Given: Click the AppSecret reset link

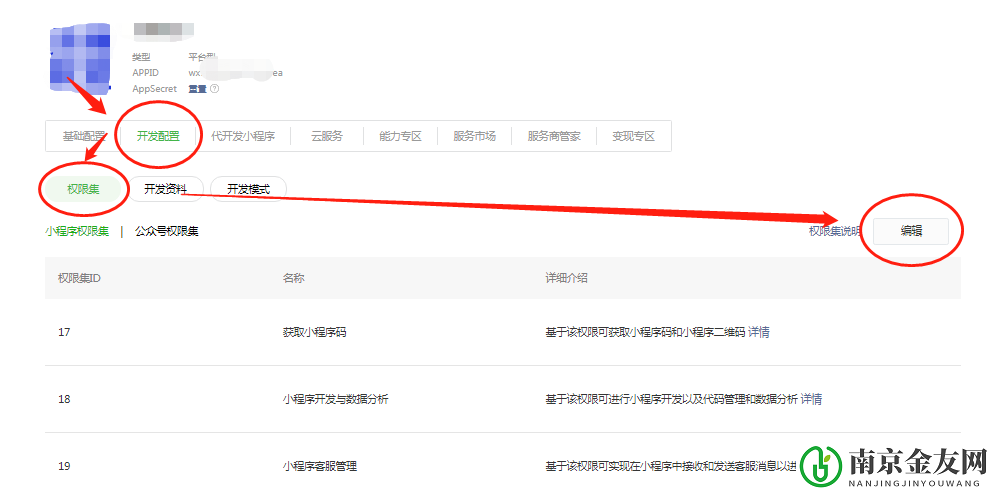Looking at the screenshot, I should [198, 89].
